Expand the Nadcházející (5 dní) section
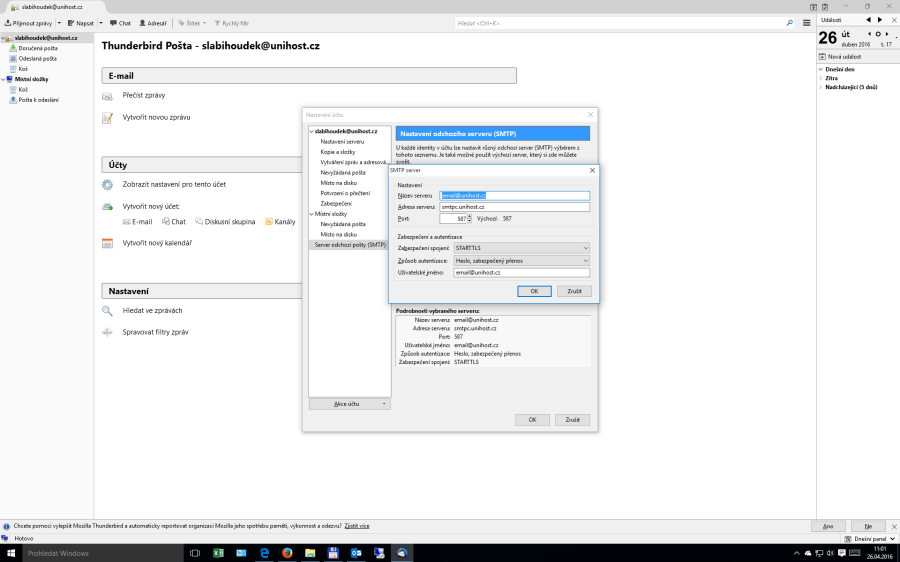This screenshot has height=562, width=900. [x=821, y=87]
